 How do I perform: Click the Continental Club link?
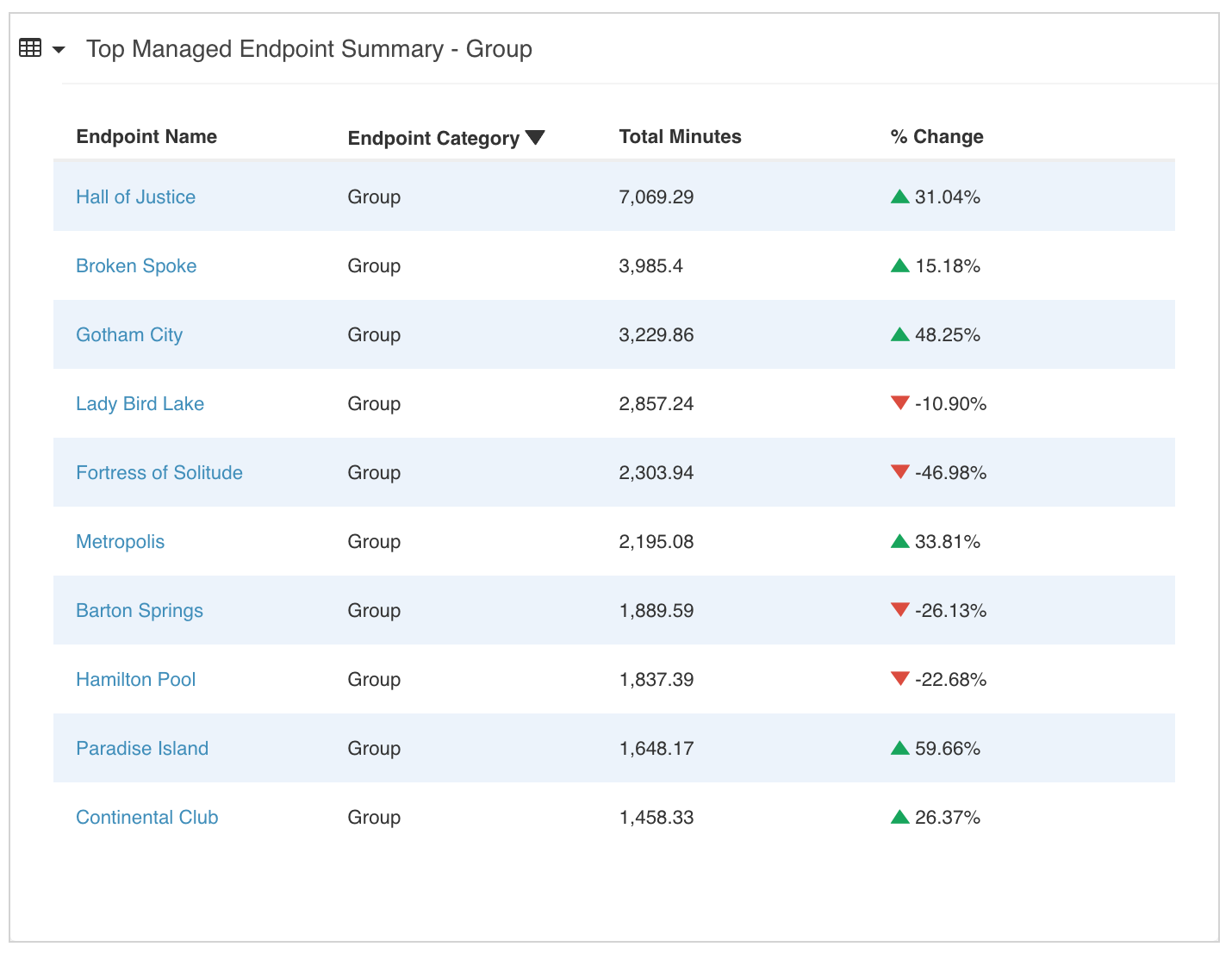[x=147, y=817]
